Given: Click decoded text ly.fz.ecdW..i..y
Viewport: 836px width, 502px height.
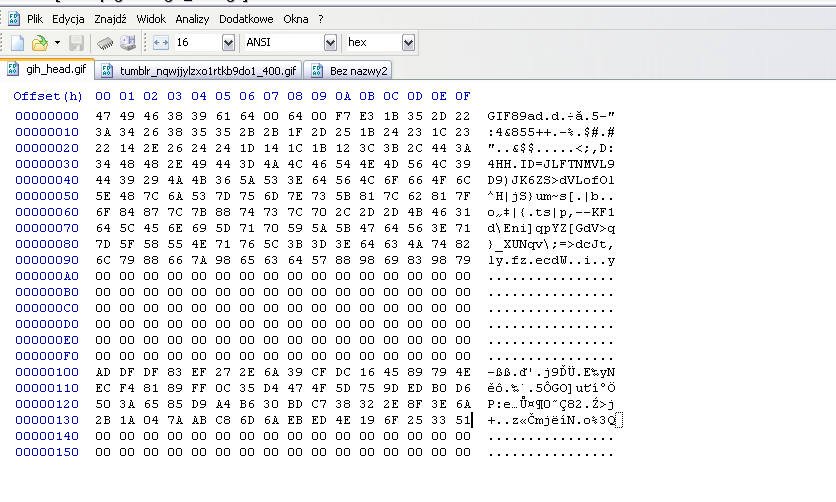Looking at the screenshot, I should click(x=551, y=260).
